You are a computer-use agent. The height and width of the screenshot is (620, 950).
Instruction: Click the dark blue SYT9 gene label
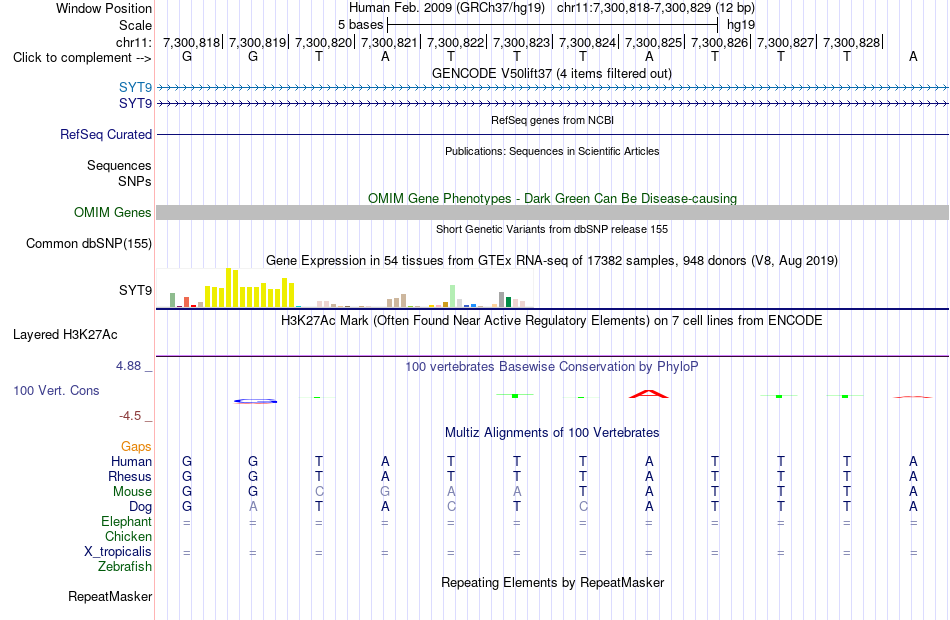click(135, 104)
